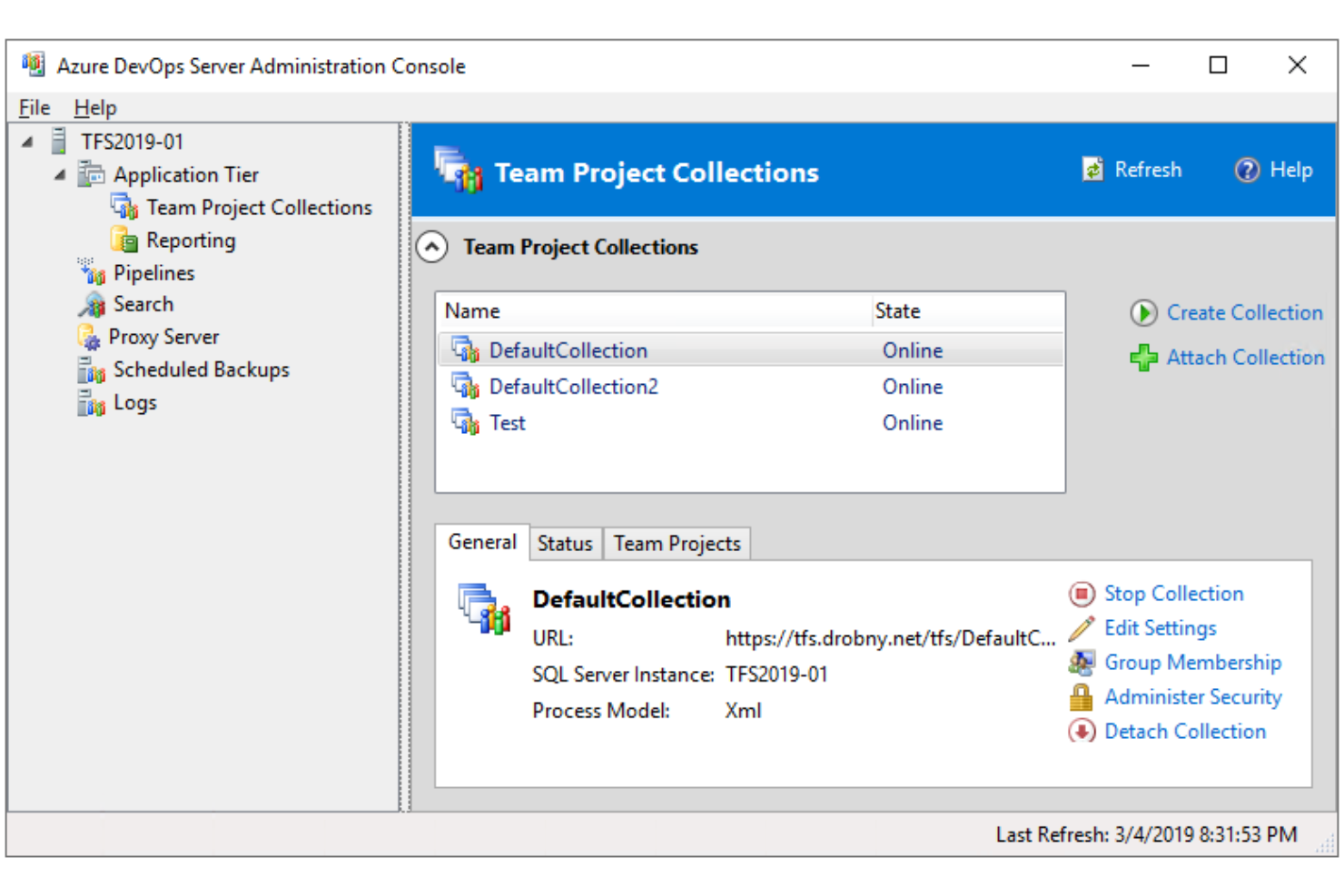The height and width of the screenshot is (896, 1344).
Task: Open the Administer Security link
Action: point(1193,697)
